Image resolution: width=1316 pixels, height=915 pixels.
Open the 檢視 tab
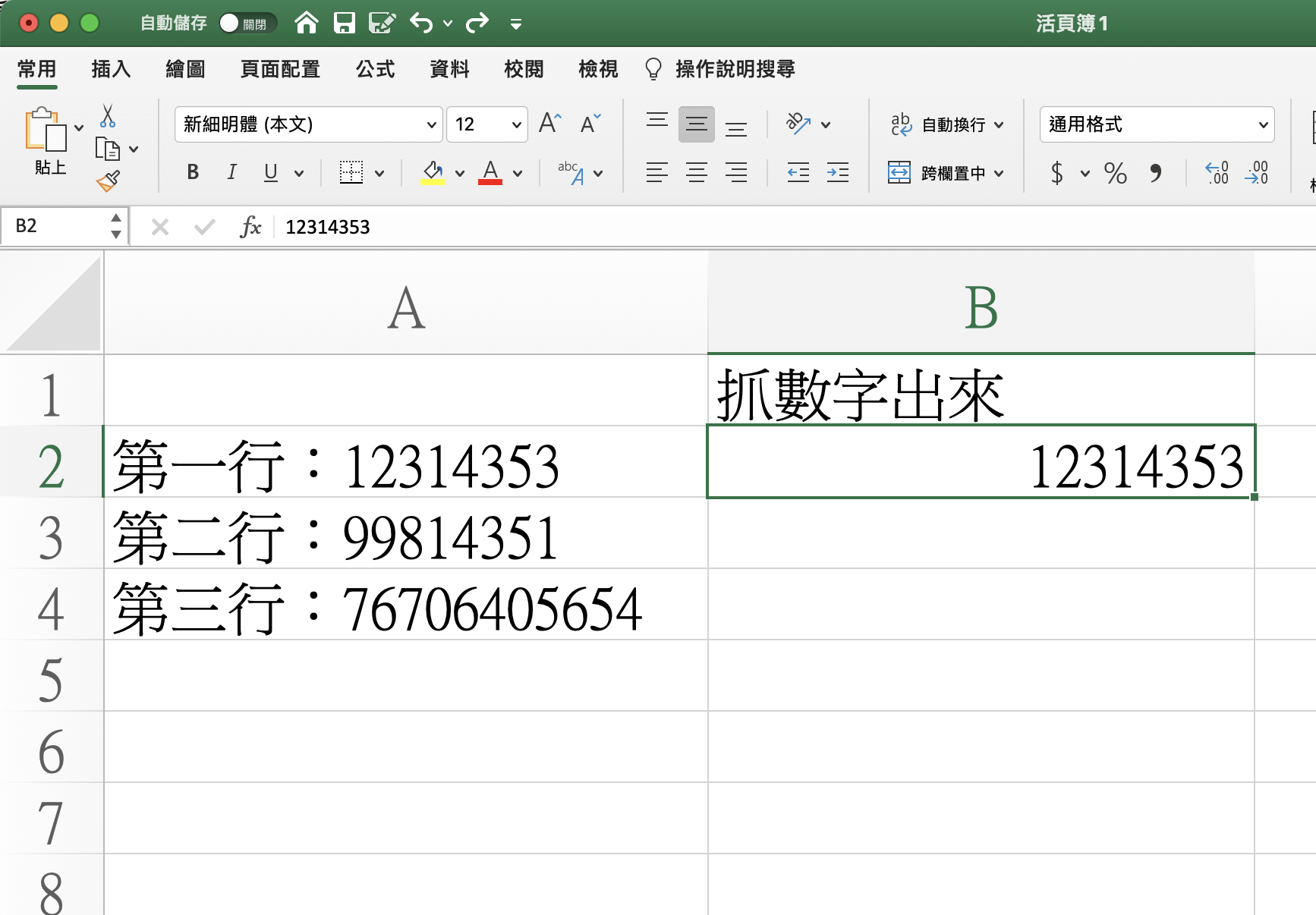(x=598, y=69)
